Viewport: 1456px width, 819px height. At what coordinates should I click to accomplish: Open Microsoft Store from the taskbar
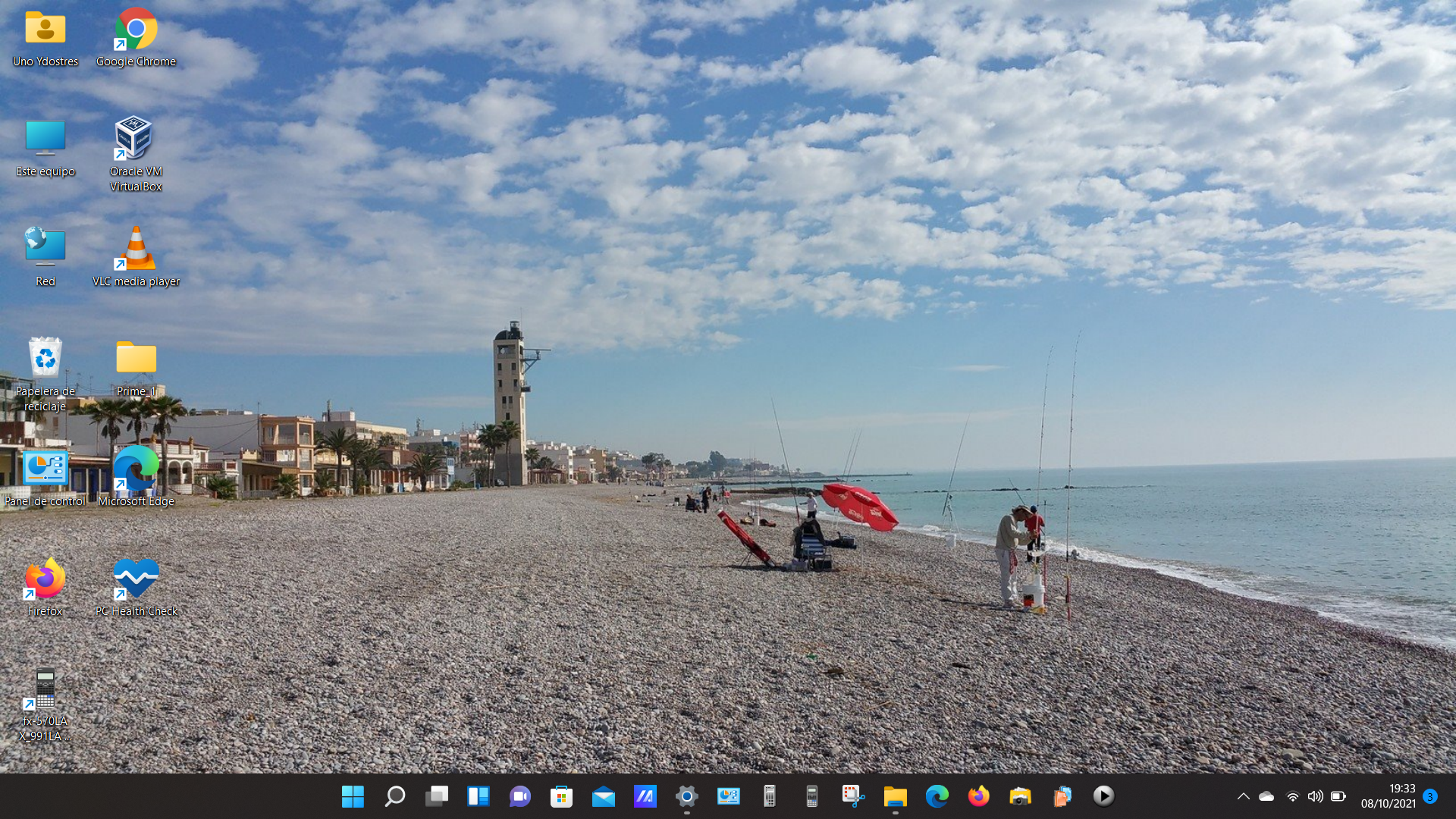click(562, 795)
